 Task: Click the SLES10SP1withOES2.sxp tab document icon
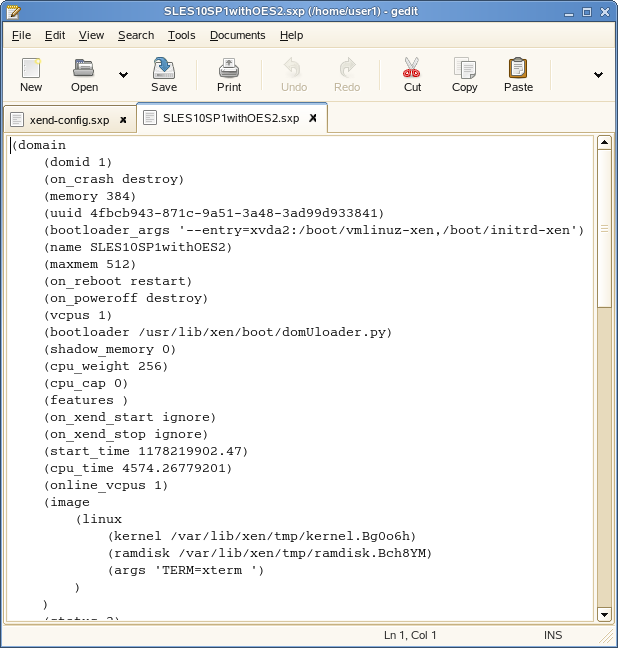coord(150,118)
